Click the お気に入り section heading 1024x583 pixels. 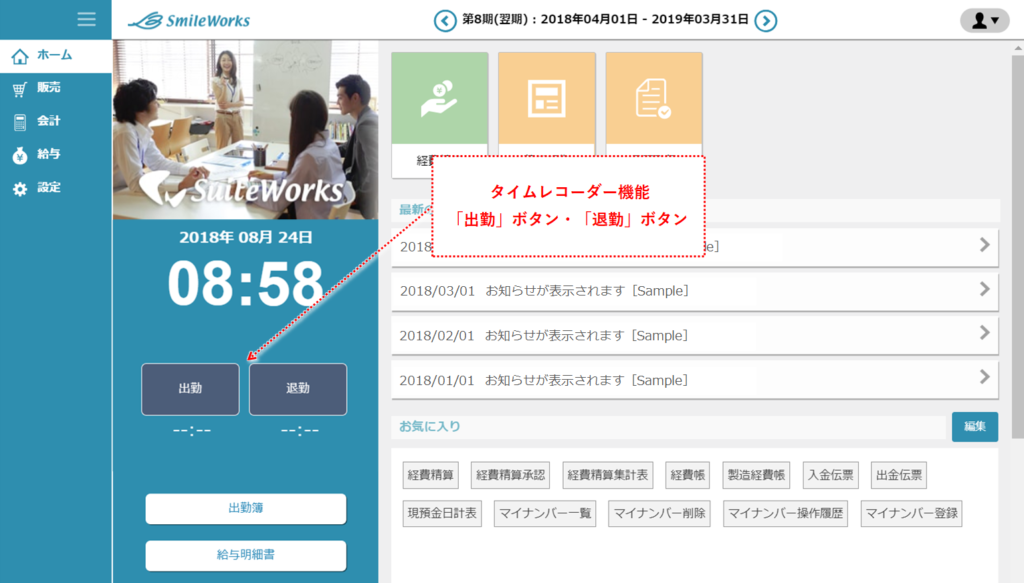pos(430,426)
